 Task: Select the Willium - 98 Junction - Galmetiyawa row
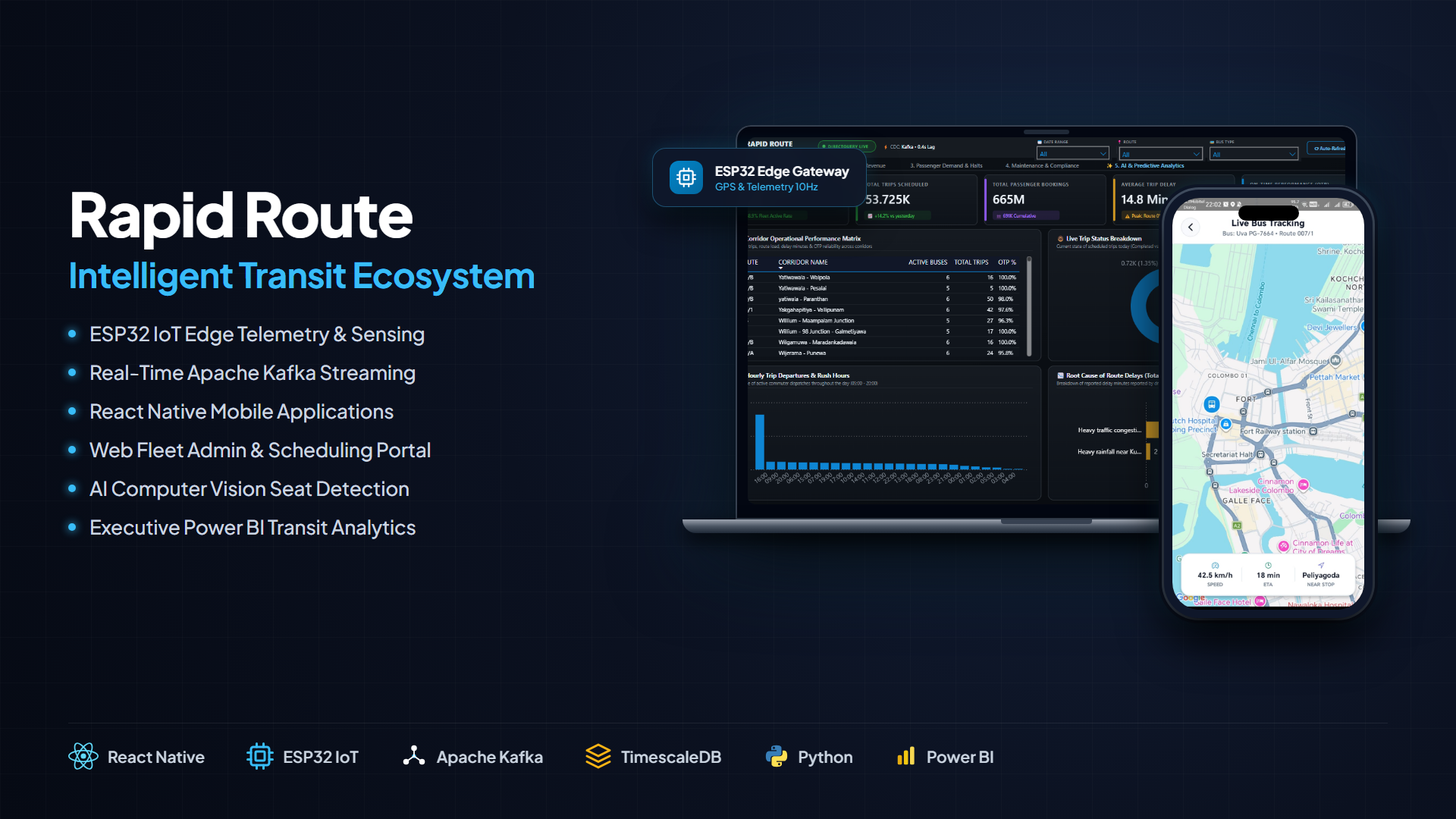coord(883,331)
